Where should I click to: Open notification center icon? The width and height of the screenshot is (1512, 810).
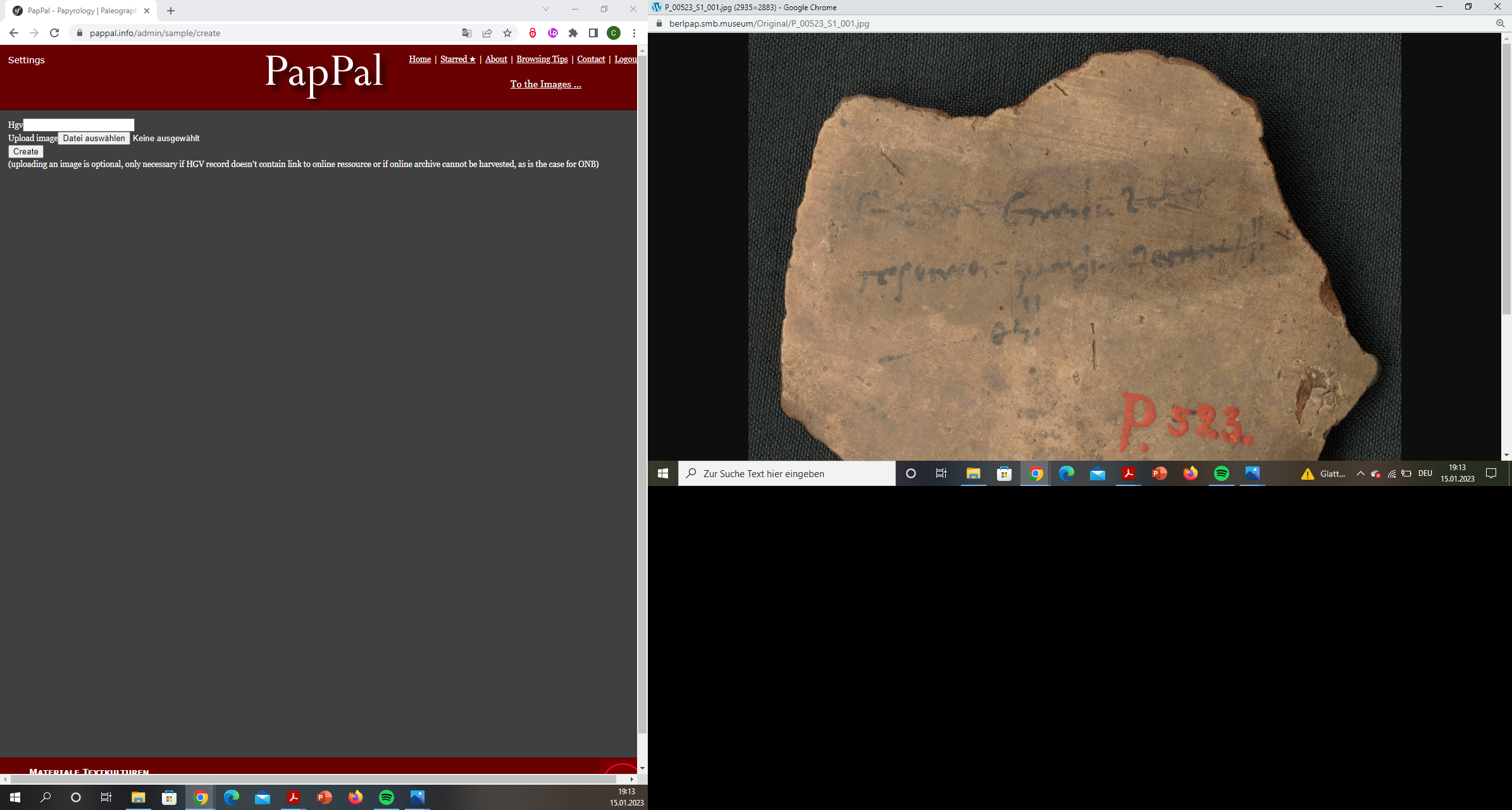[1490, 473]
